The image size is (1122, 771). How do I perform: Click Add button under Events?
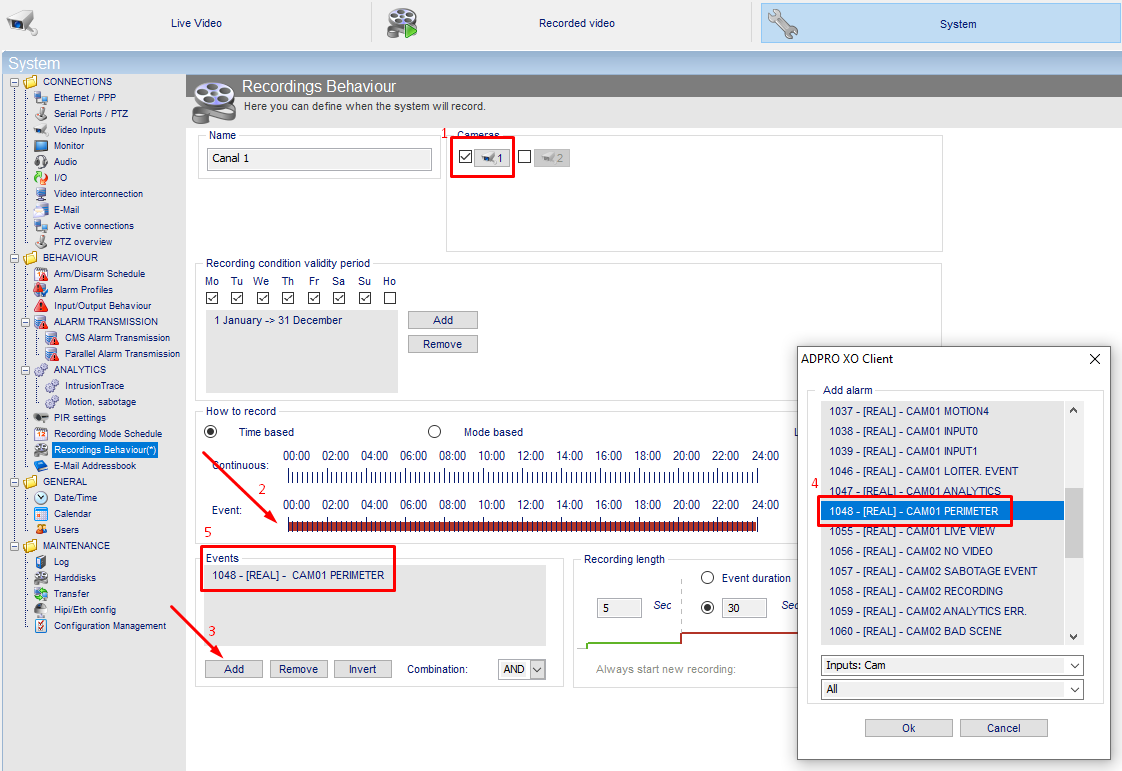[234, 669]
